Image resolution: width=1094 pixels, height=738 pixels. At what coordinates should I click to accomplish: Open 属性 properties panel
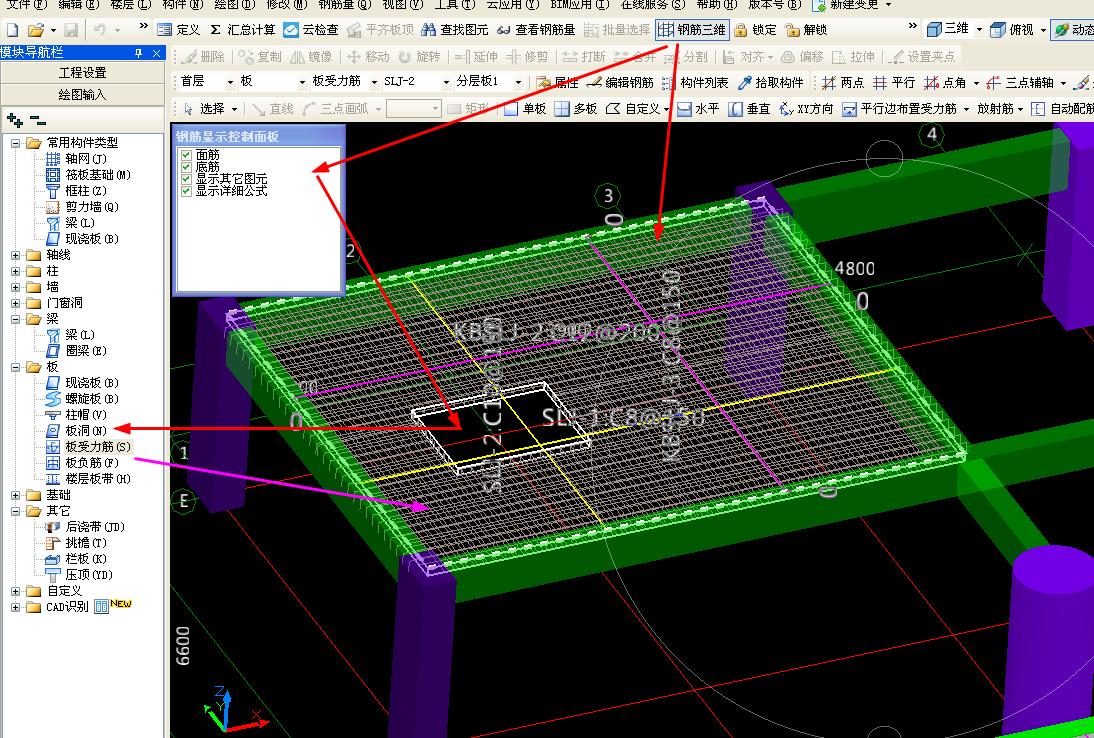coord(557,82)
